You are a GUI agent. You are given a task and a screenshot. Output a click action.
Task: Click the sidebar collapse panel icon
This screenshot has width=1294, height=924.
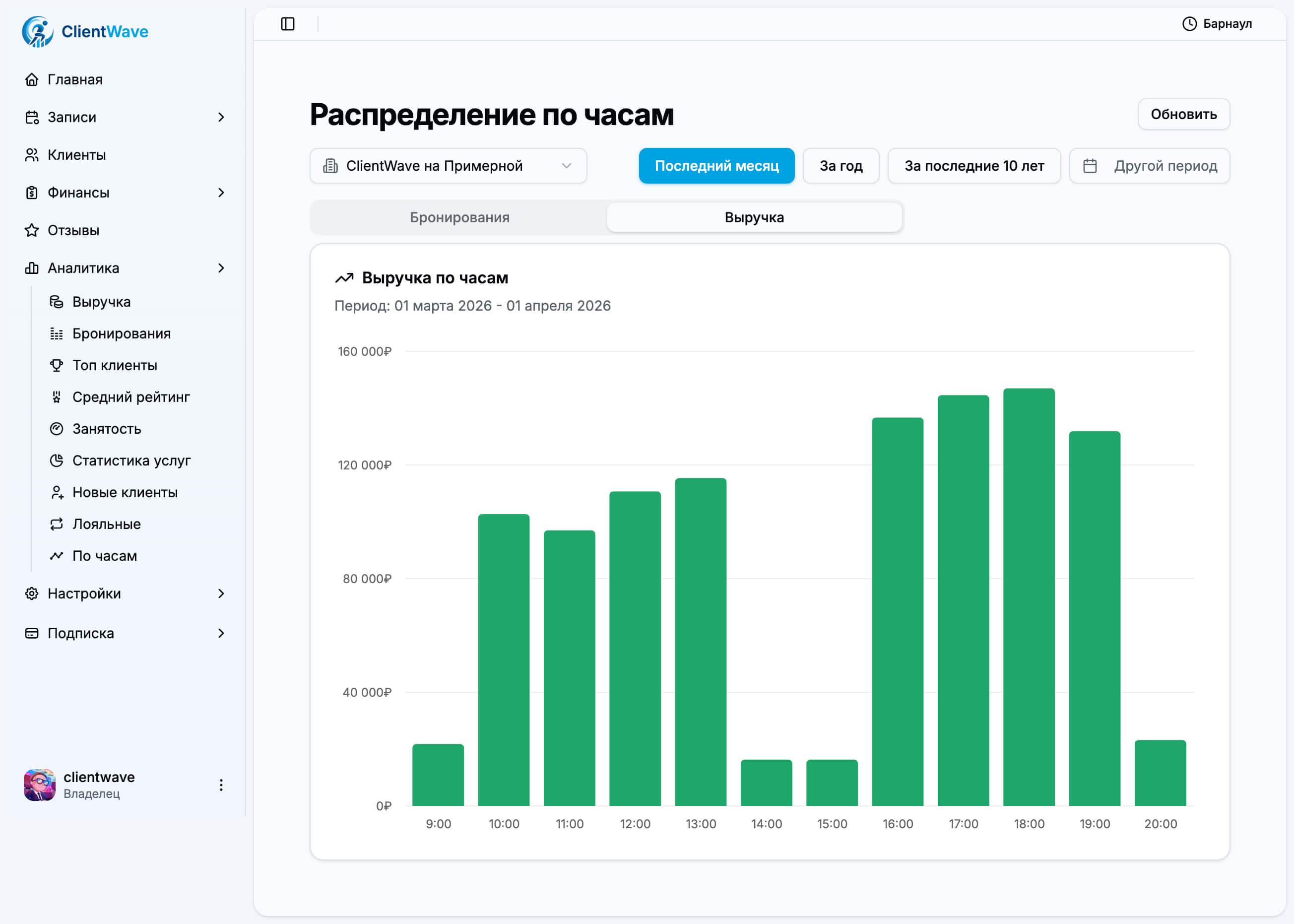coord(288,24)
